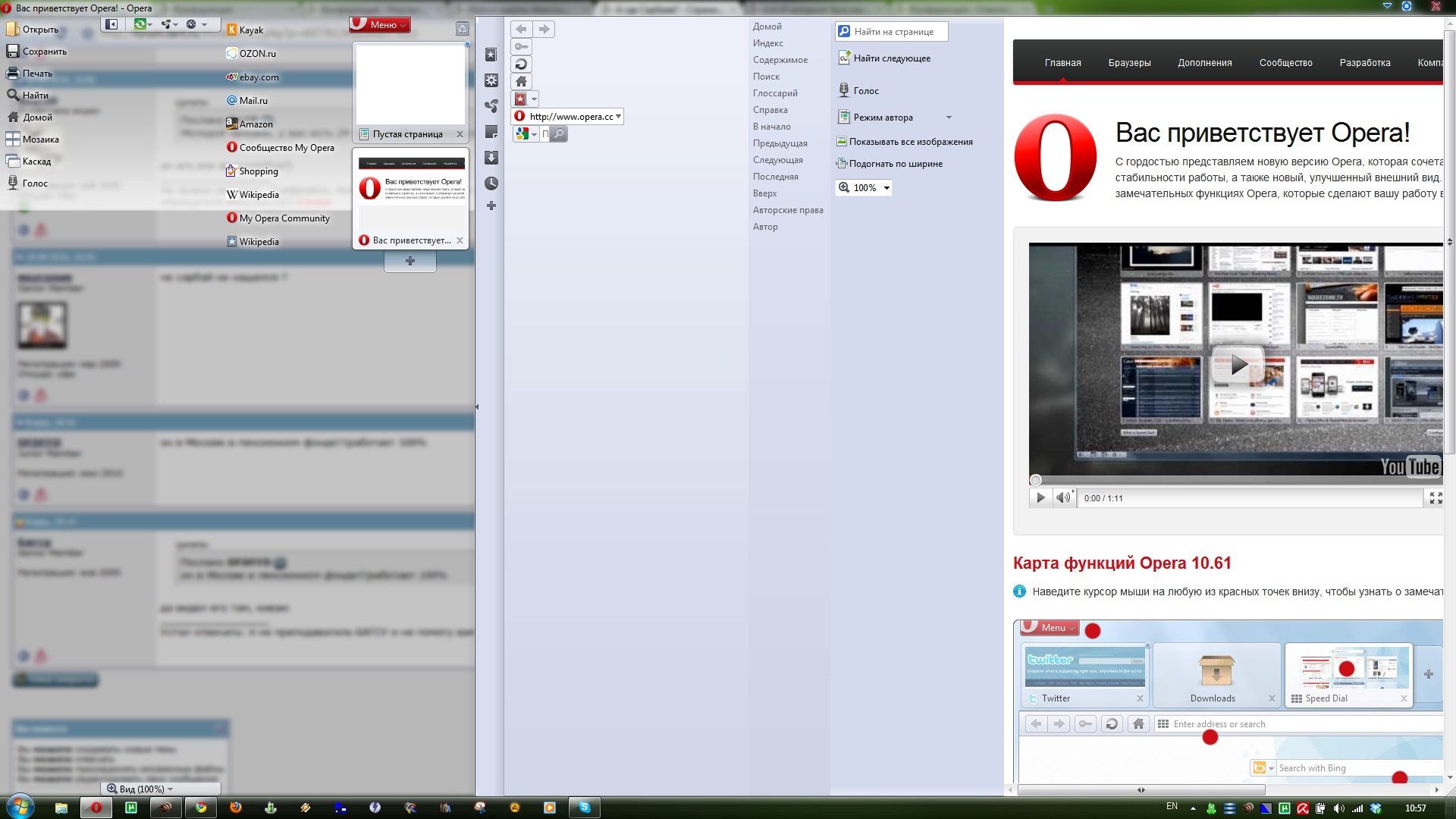Click the Найти magnifier icon in left list

[x=12, y=96]
